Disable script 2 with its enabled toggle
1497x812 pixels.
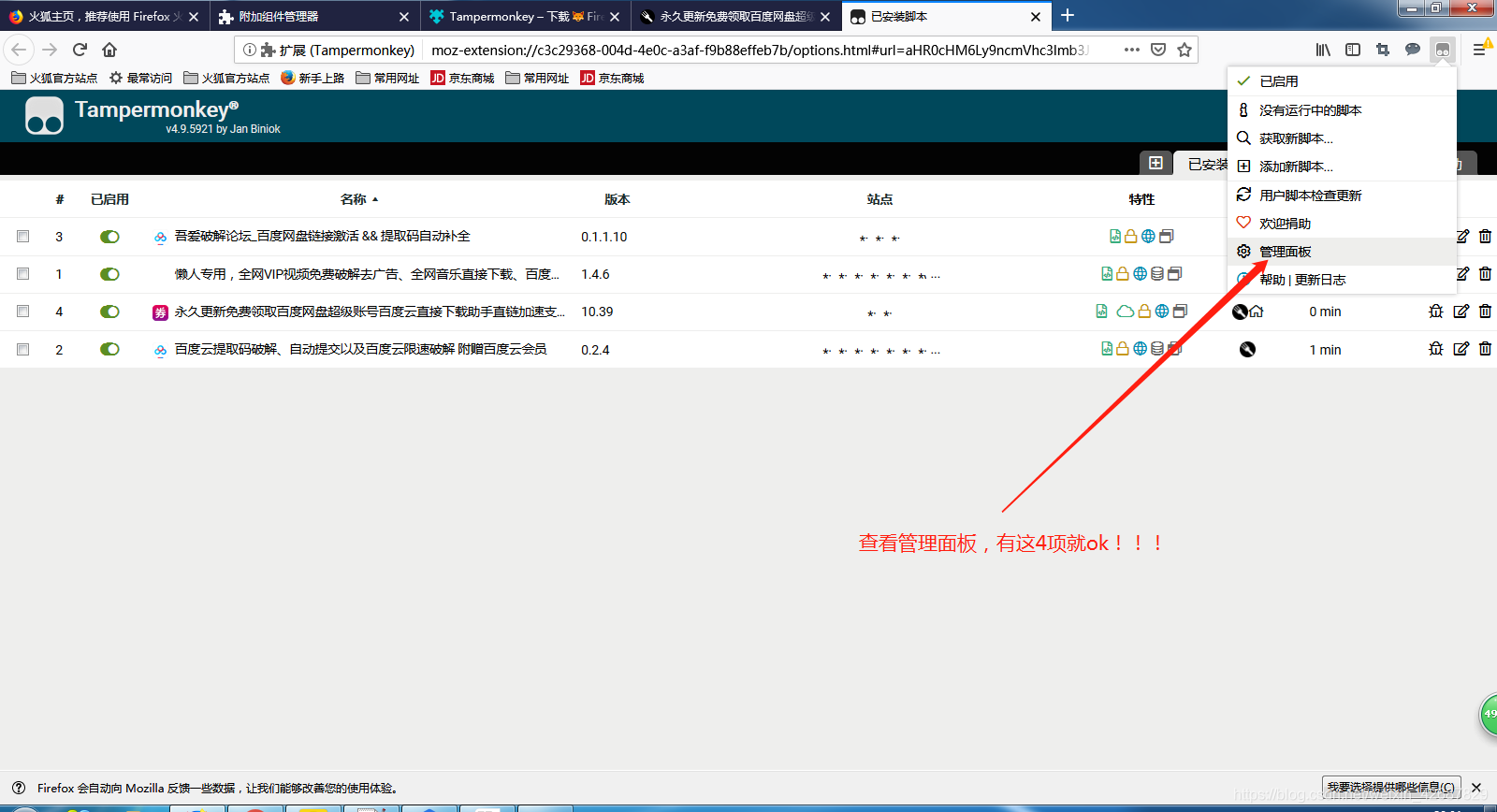(109, 349)
